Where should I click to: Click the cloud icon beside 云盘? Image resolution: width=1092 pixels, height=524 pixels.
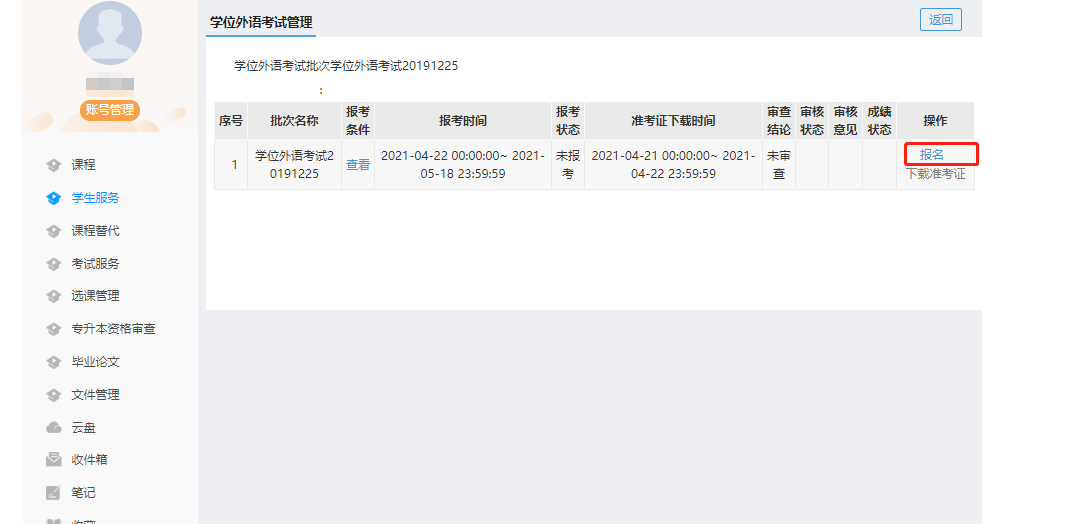point(54,428)
